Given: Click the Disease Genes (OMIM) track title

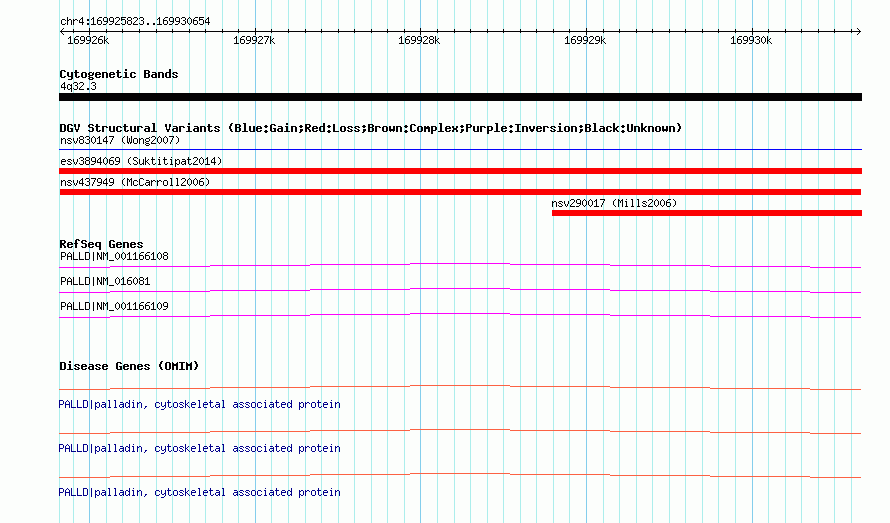Looking at the screenshot, I should 129,366.
